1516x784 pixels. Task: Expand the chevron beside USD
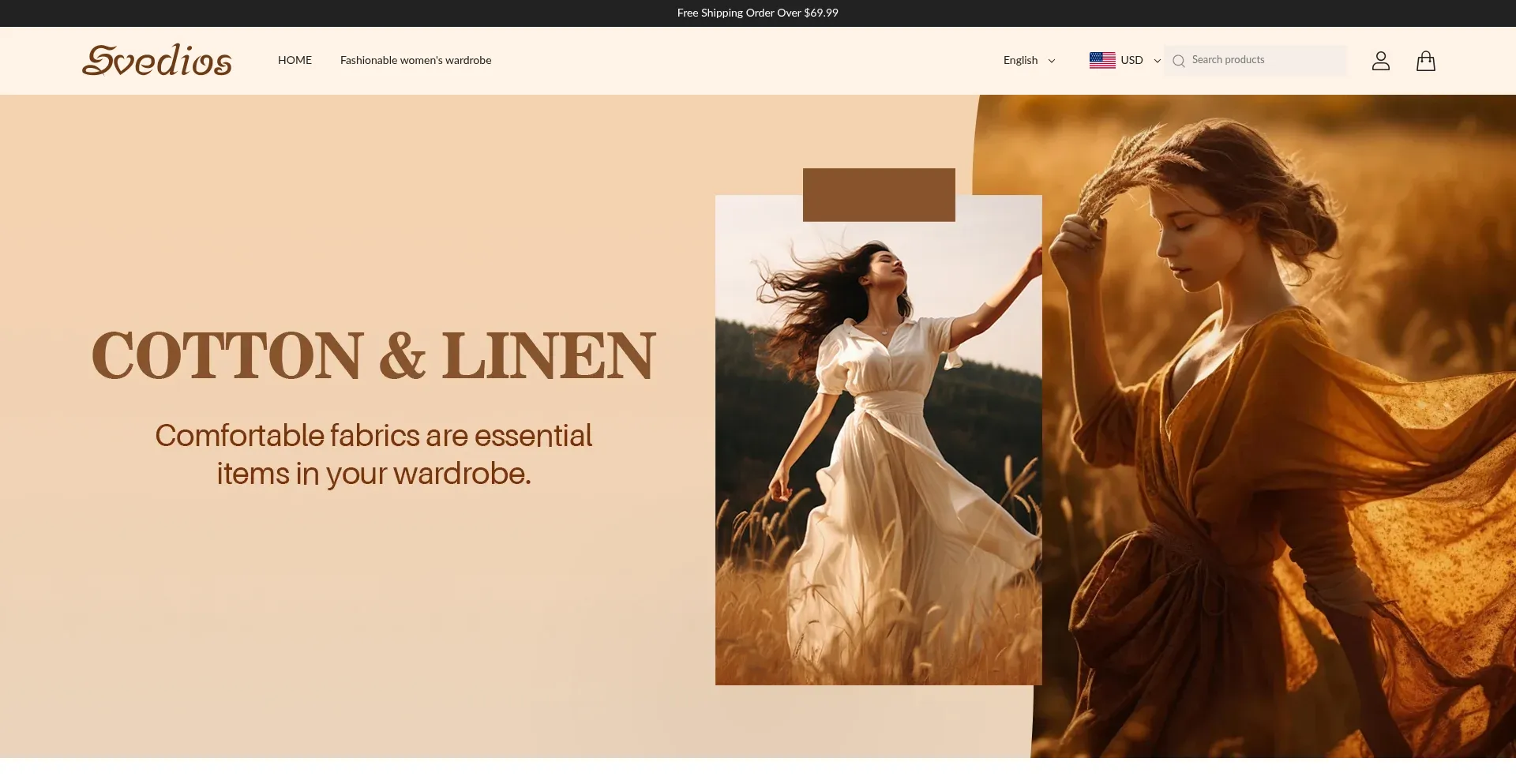point(1158,61)
